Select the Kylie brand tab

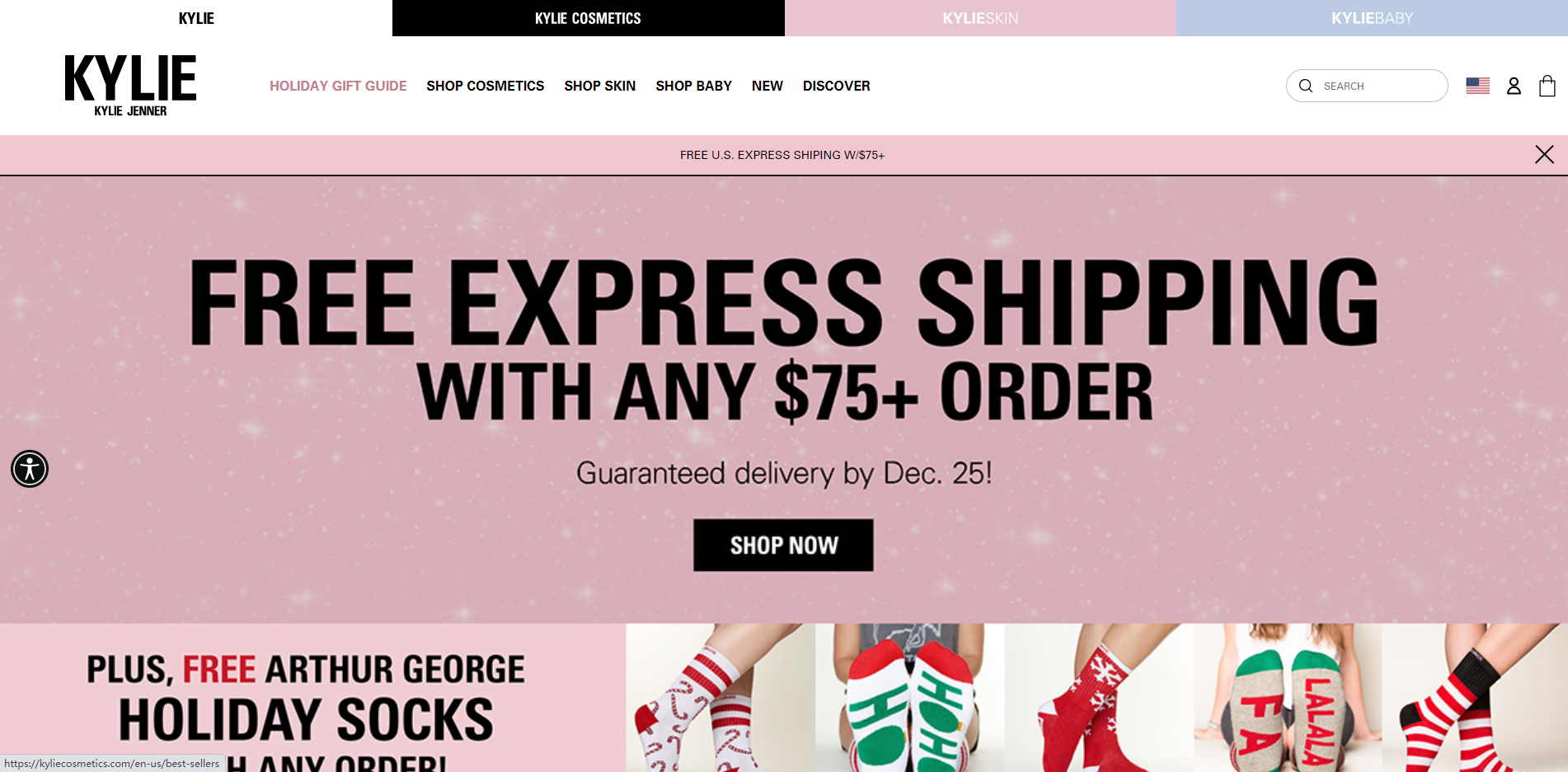coord(196,18)
